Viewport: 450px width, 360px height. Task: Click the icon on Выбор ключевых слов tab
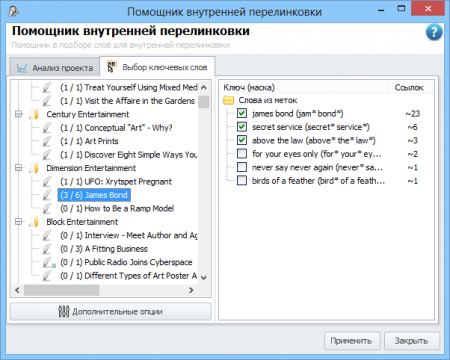(111, 67)
